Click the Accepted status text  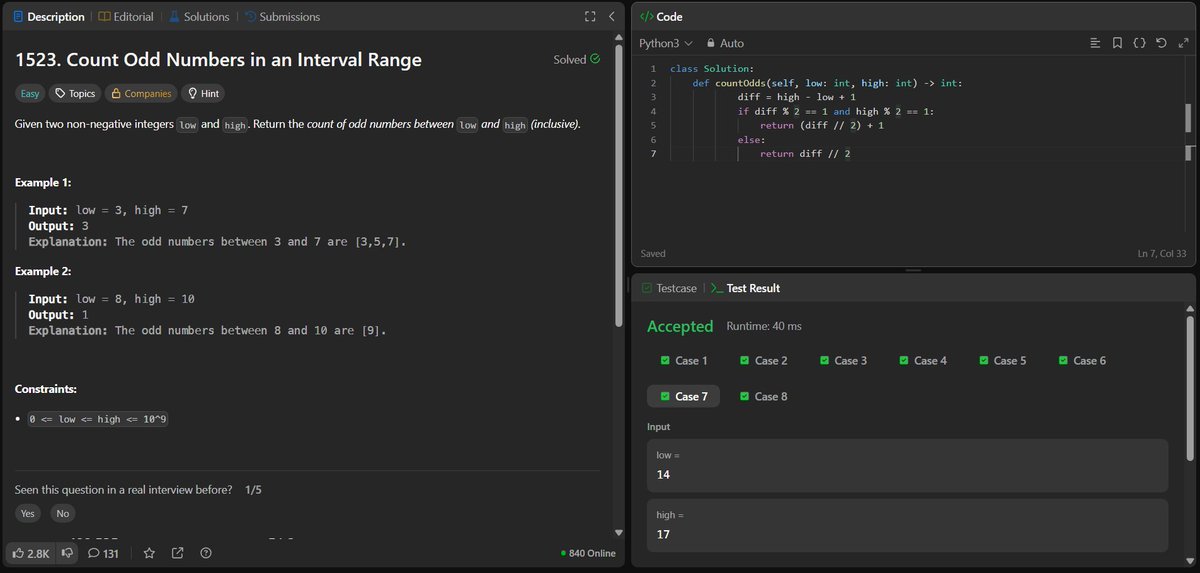pyautogui.click(x=680, y=326)
